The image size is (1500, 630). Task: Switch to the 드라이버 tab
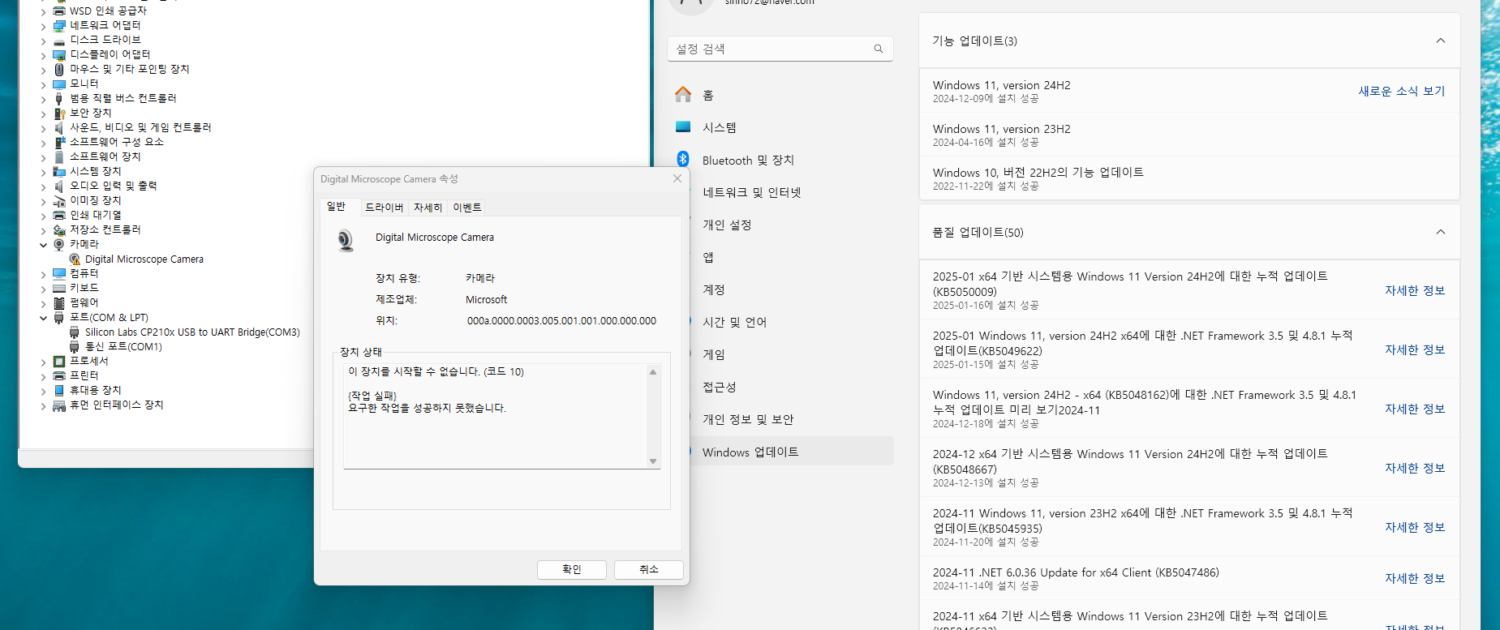tap(384, 207)
